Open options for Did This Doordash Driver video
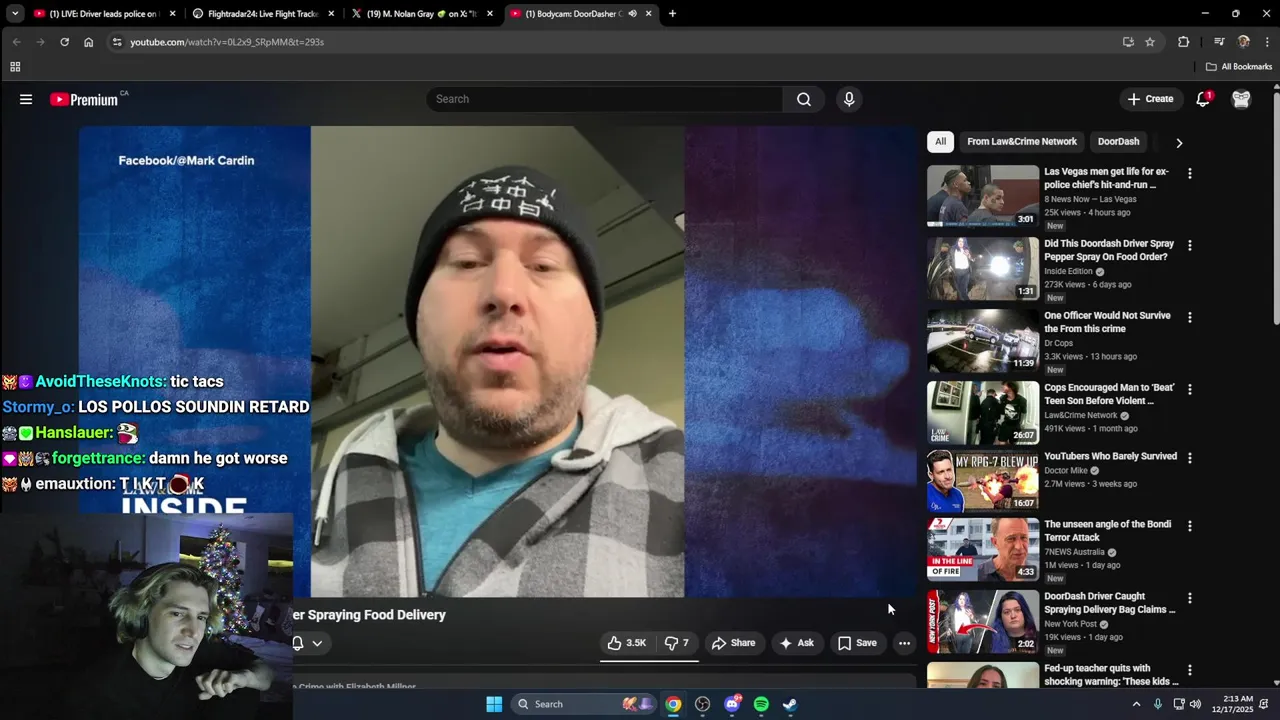The image size is (1280, 720). coord(1189,246)
